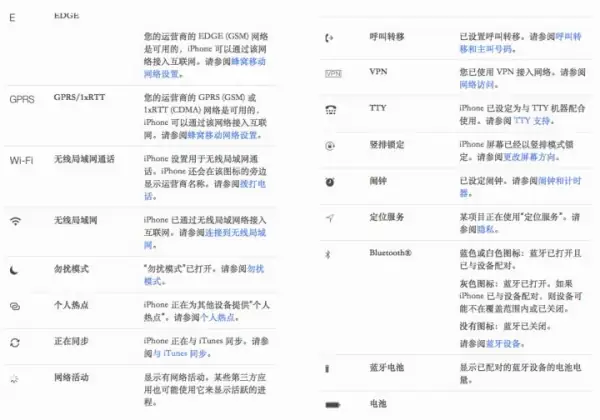This screenshot has height=420, width=600.
Task: Click the E status icon for EDGE
Action: click(x=12, y=18)
